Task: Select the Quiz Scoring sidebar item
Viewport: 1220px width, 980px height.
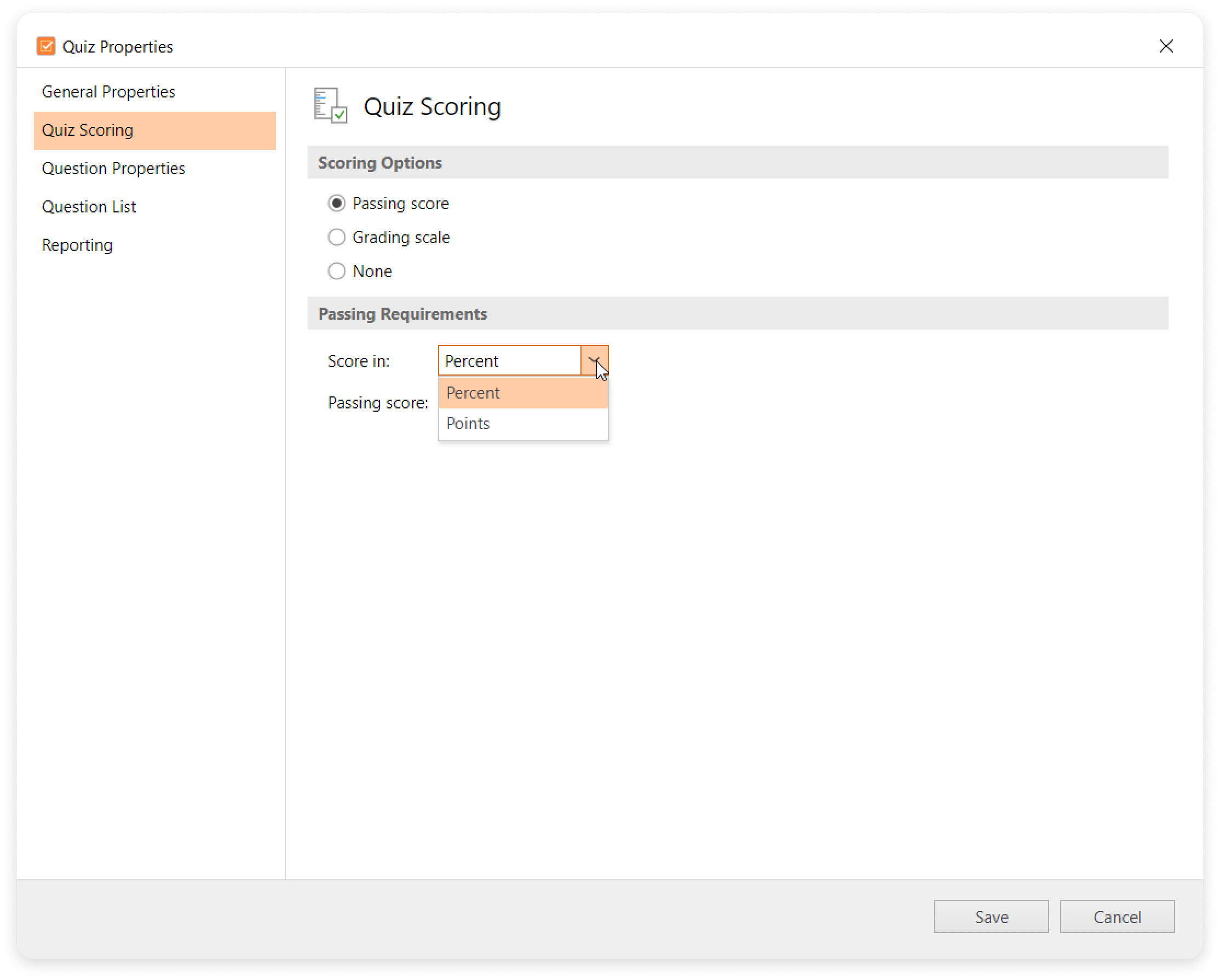Action: click(88, 130)
